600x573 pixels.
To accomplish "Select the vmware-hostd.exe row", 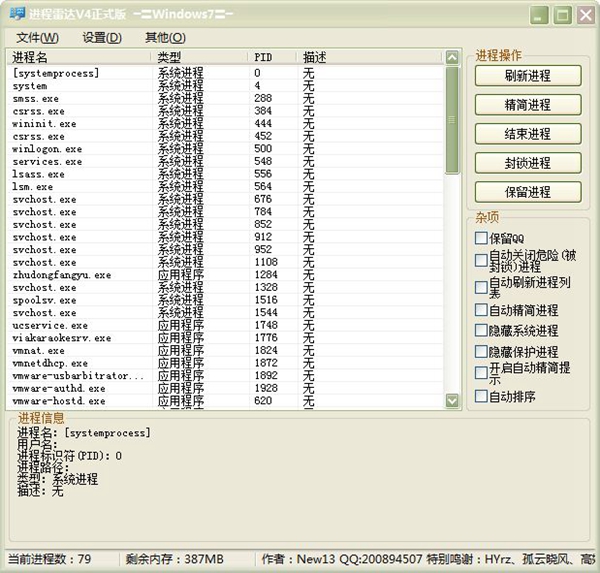I will pyautogui.click(x=225, y=402).
